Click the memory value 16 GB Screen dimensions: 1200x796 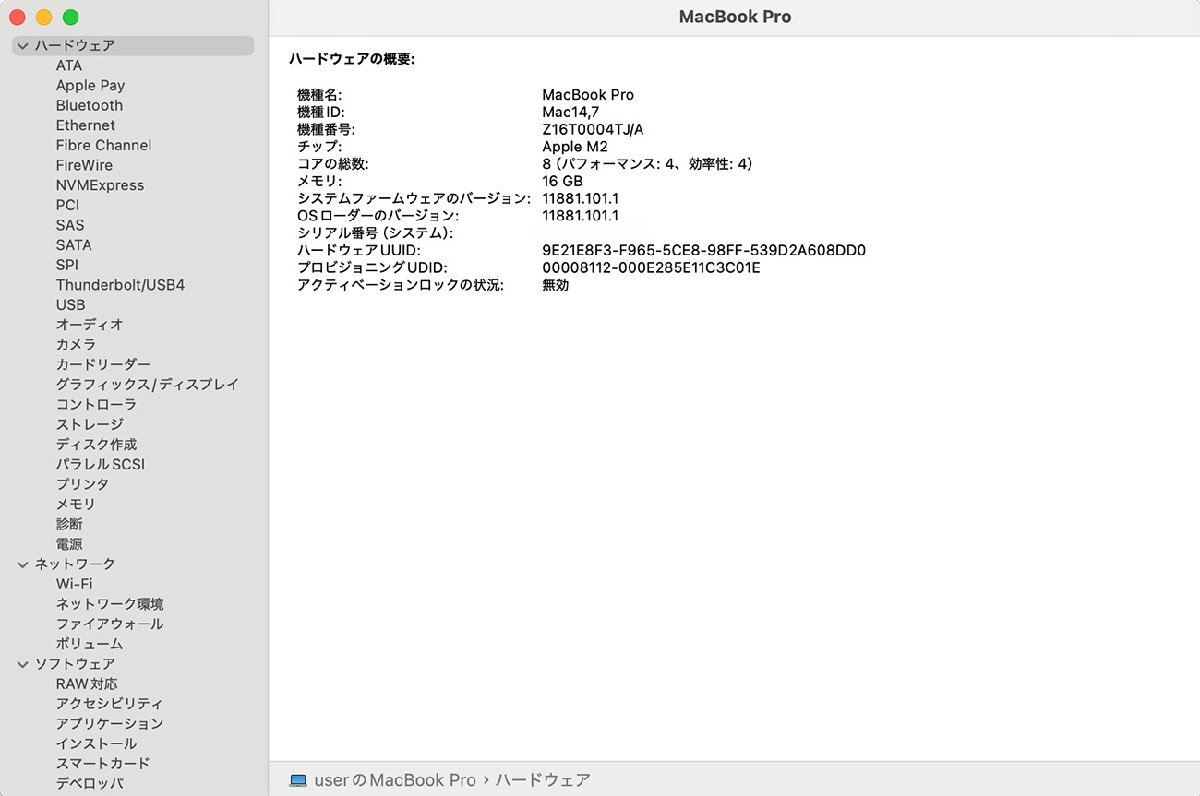tap(562, 182)
